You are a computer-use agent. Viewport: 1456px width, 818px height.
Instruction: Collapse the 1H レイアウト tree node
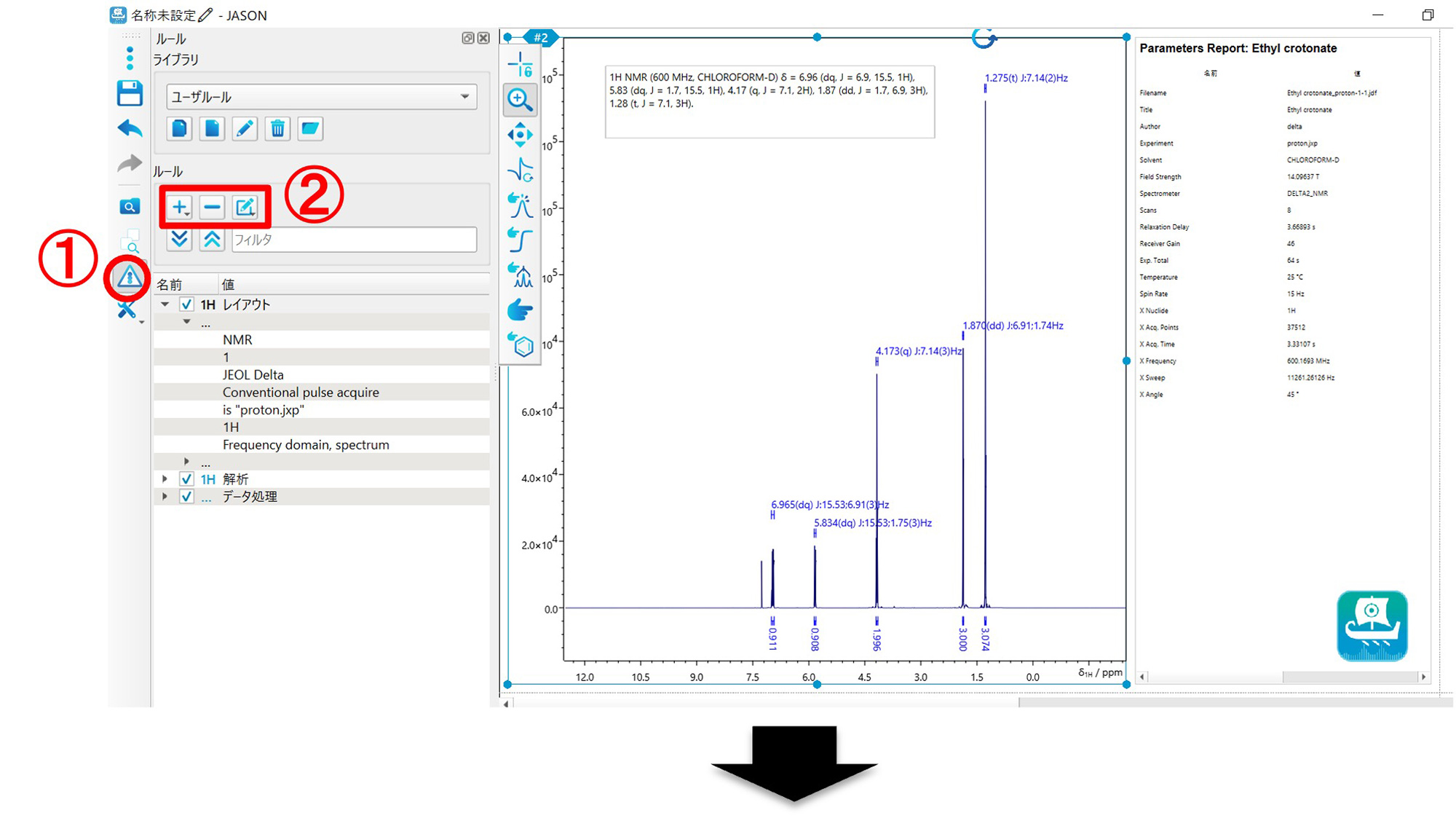coord(165,304)
